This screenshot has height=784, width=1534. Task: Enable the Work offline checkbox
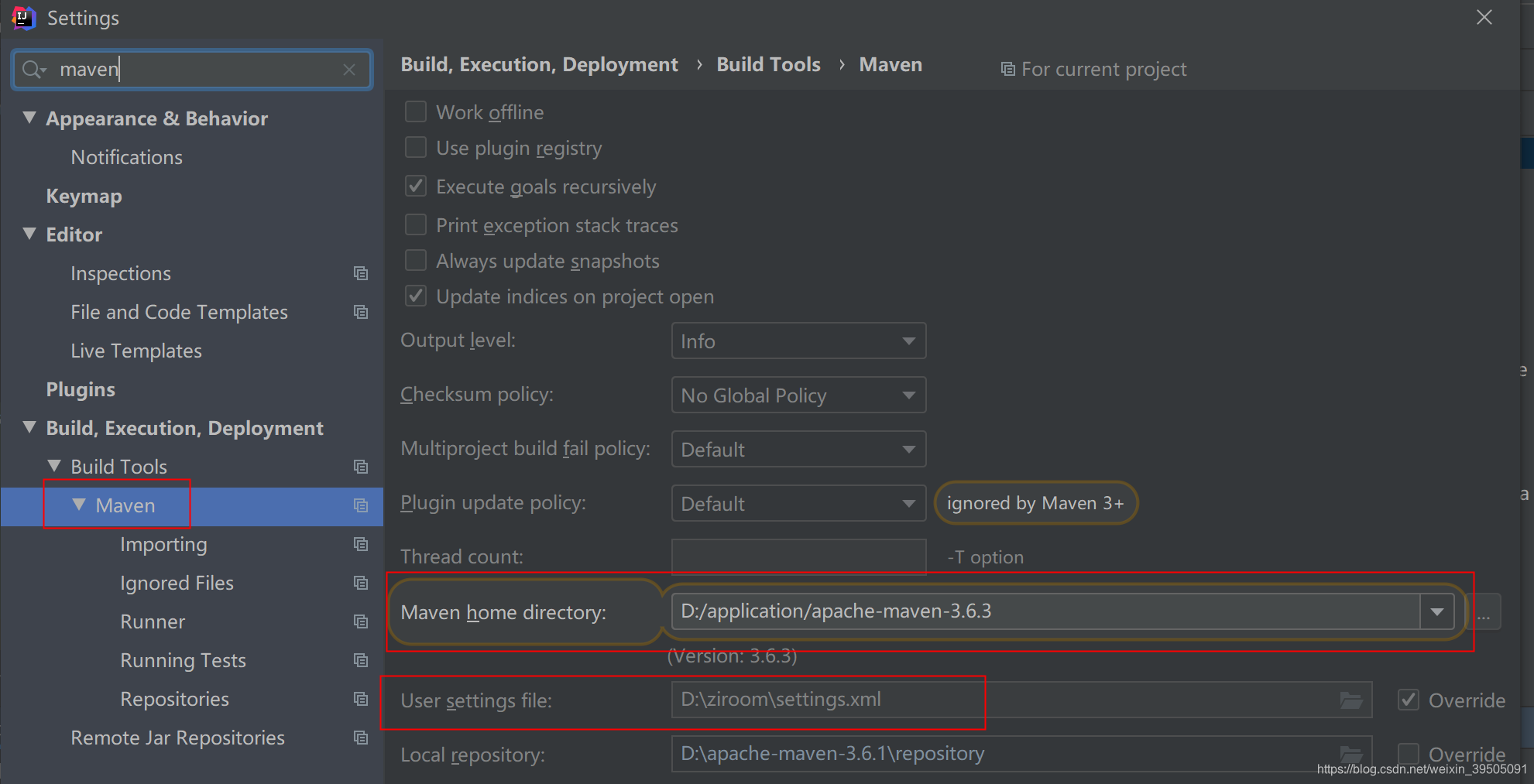pyautogui.click(x=416, y=112)
